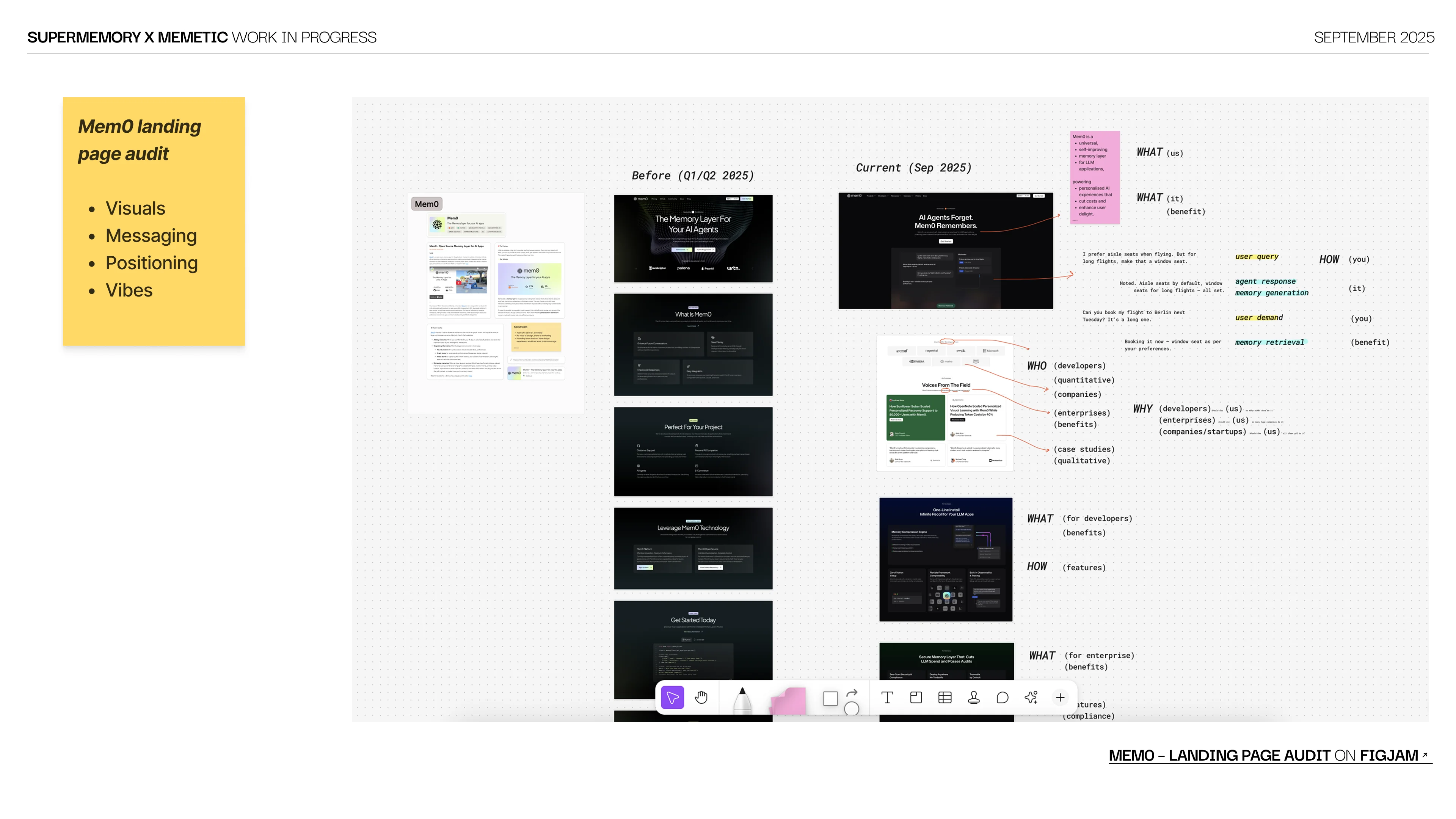
Task: Open the AI sparkle tool
Action: (1031, 698)
